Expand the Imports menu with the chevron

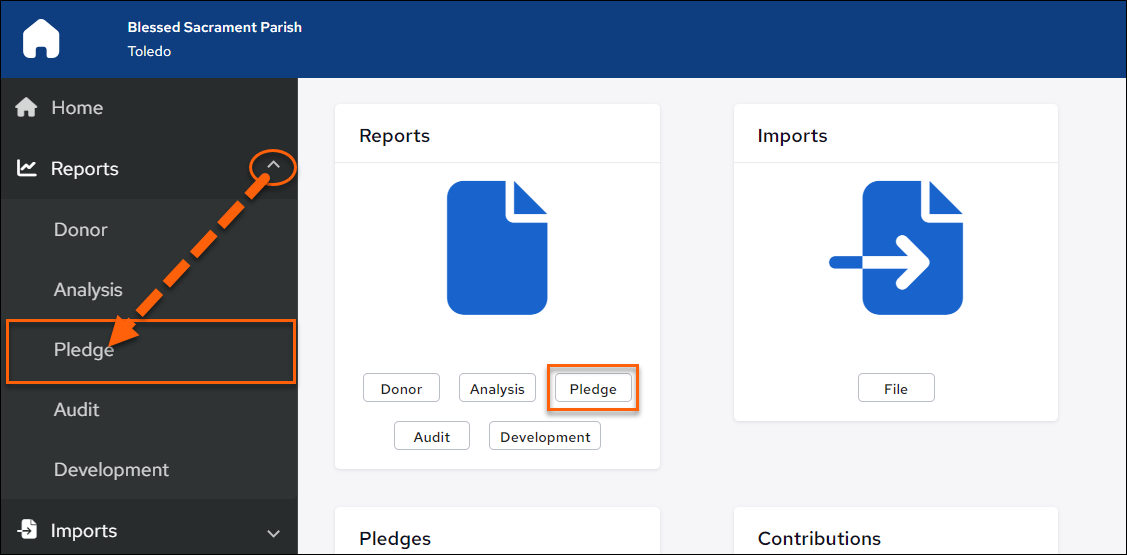tap(273, 533)
